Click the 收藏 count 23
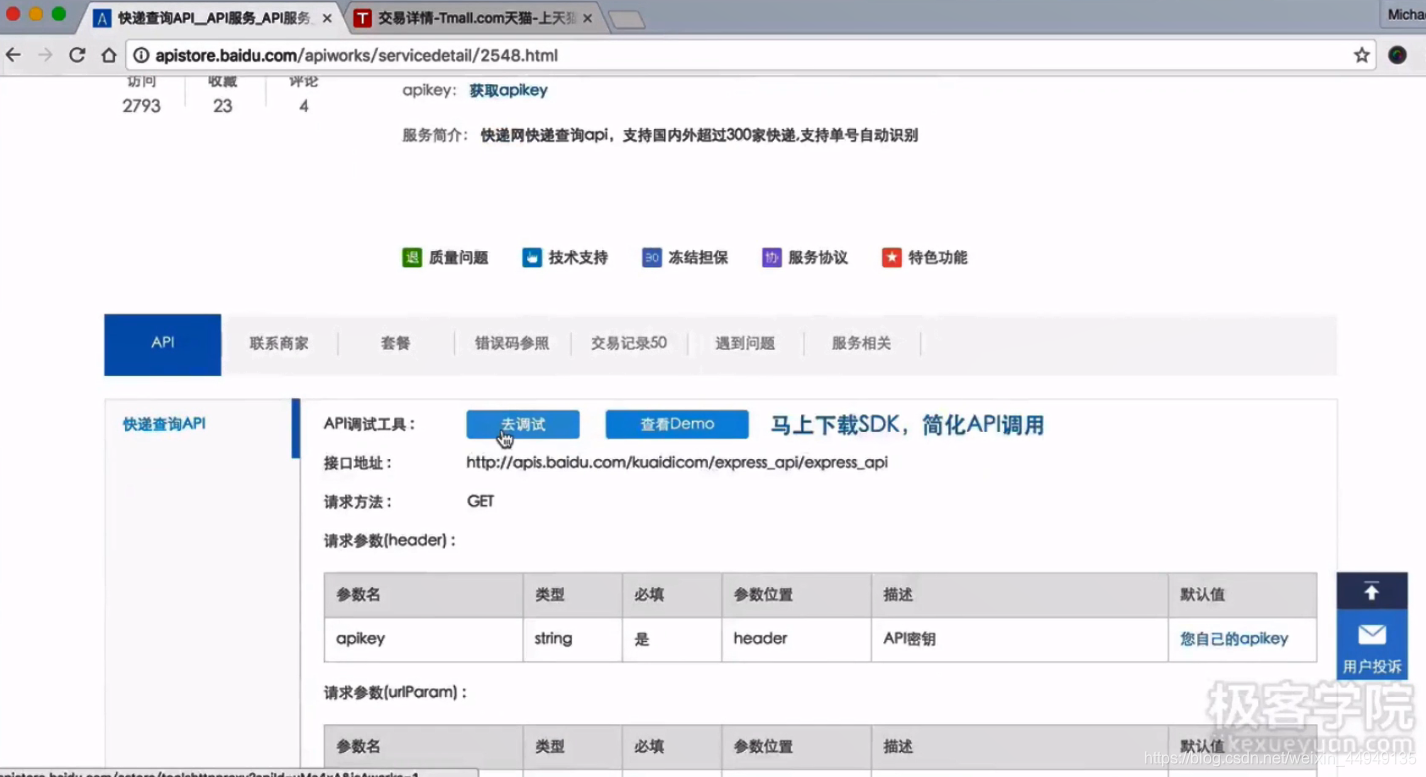This screenshot has height=777, width=1426. coord(222,106)
